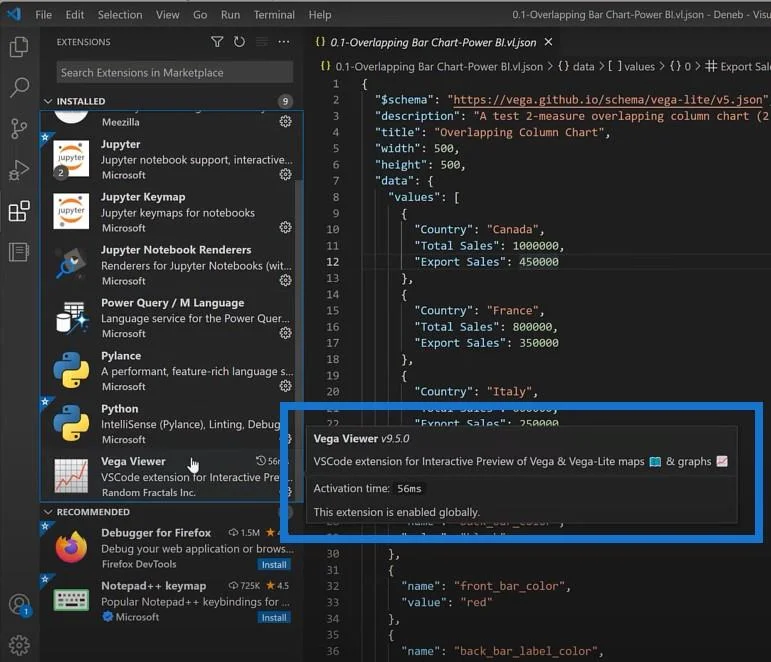
Task: Click the "front_bar_color" name line
Action: [x=486, y=586]
